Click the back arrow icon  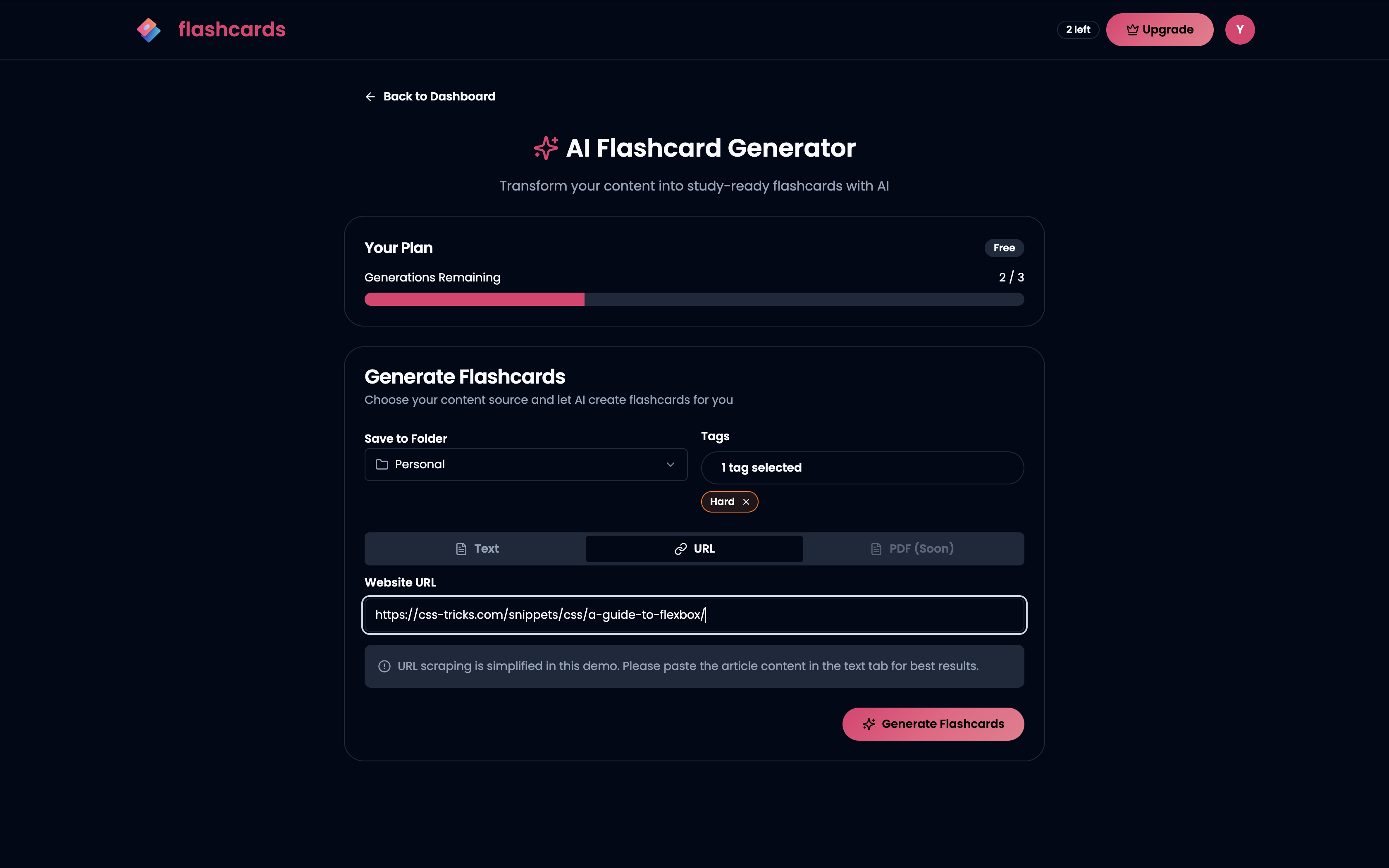point(370,96)
